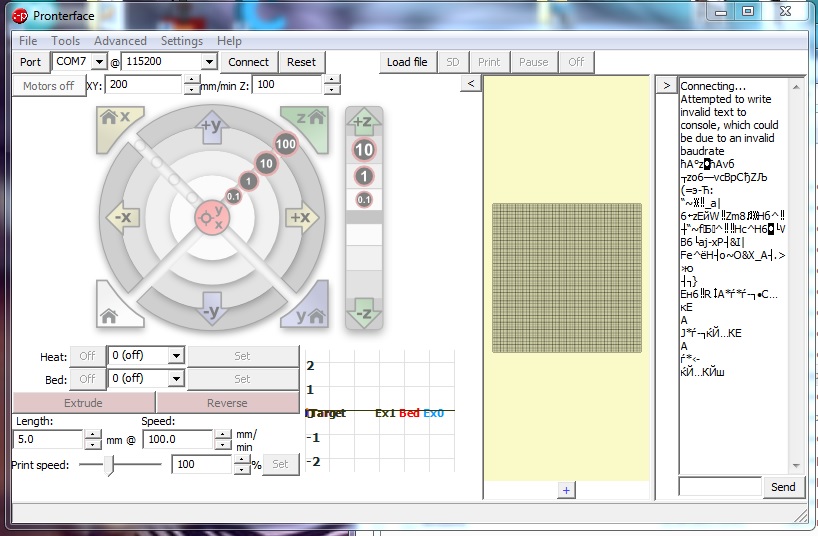Click the home X axis icon
Image resolution: width=818 pixels, height=536 pixels.
[x=114, y=121]
